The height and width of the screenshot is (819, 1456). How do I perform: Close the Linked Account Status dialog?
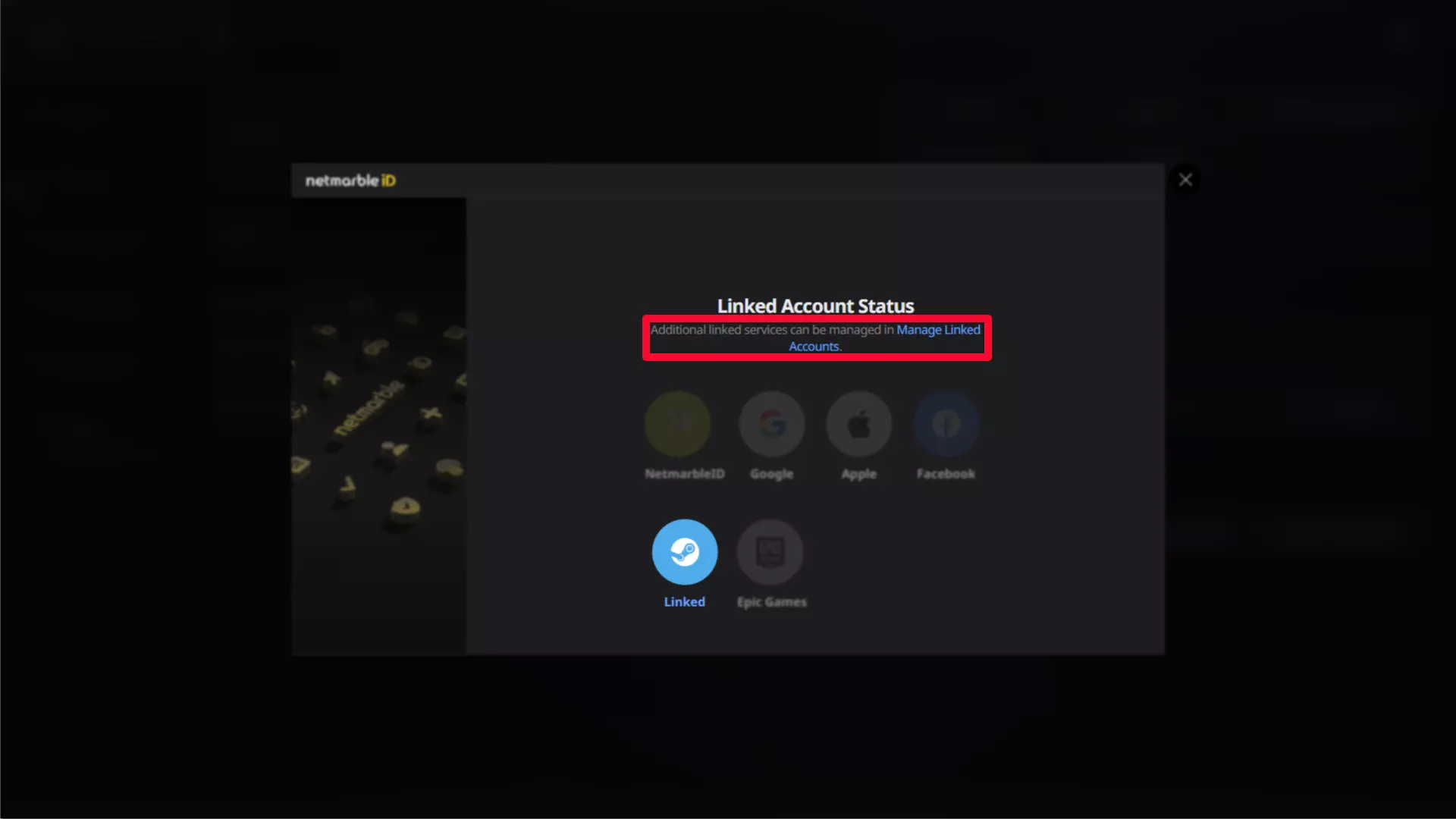(1185, 180)
